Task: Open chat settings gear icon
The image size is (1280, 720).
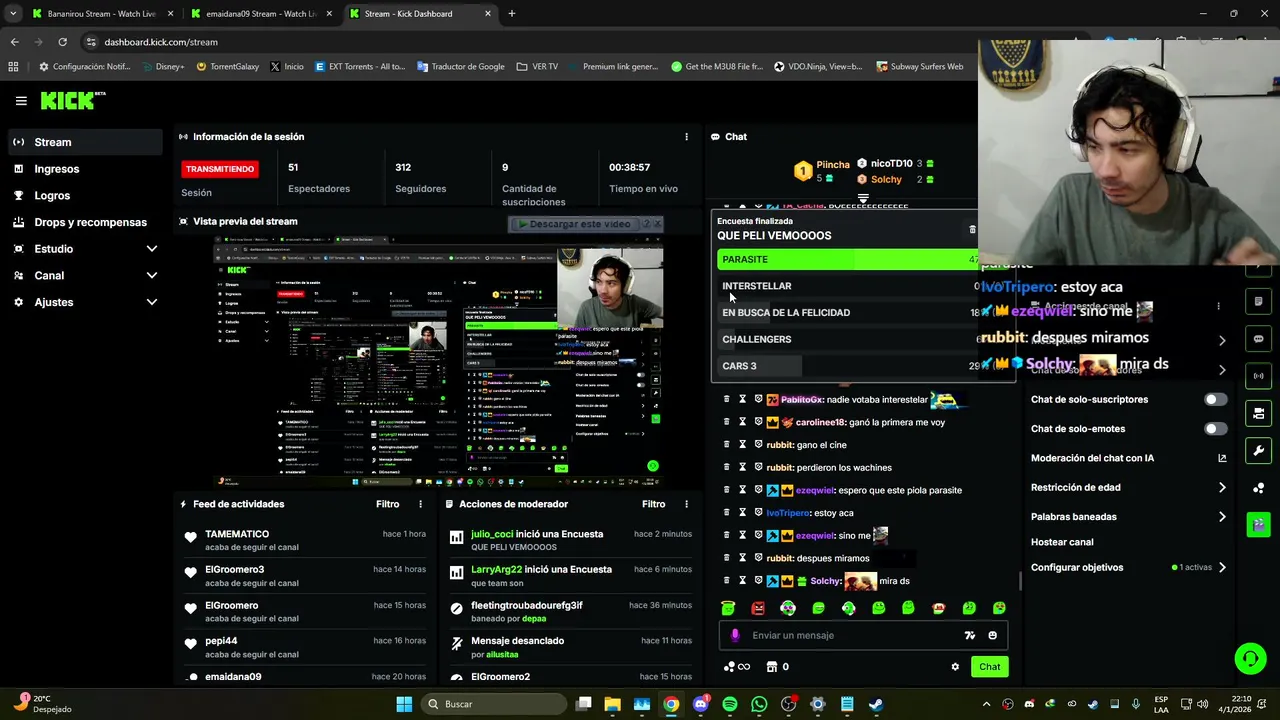Action: click(955, 667)
